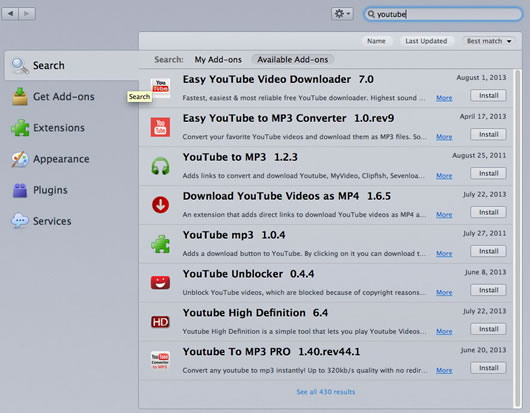Open the Best match sort dropdown
The image size is (530, 413).
(x=489, y=41)
